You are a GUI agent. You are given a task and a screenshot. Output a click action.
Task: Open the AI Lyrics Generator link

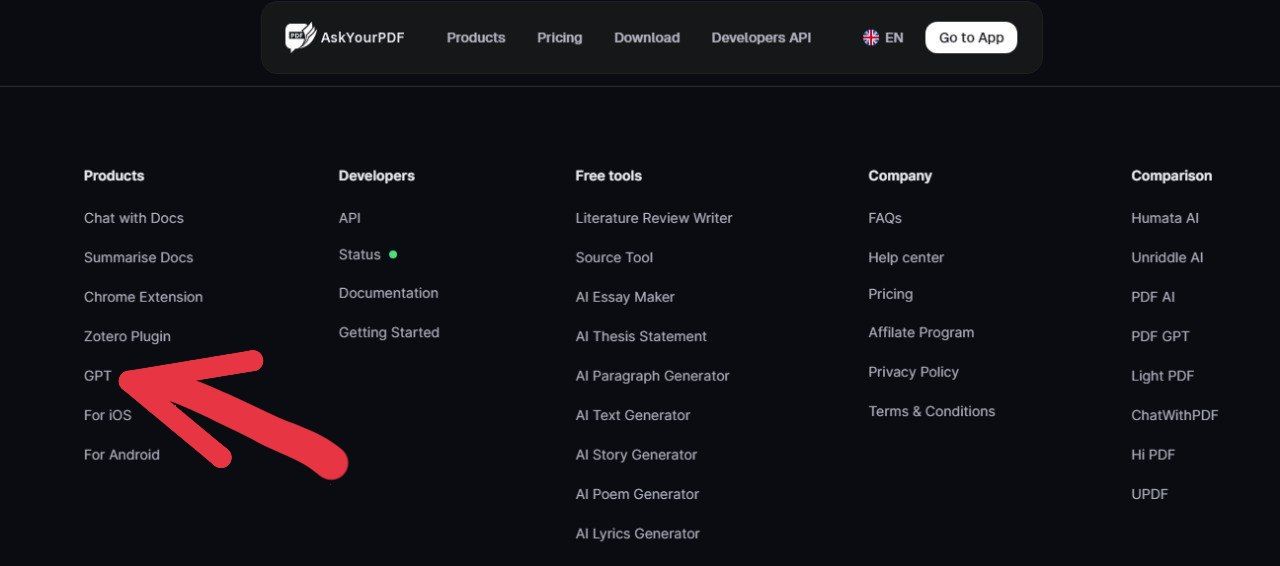637,533
